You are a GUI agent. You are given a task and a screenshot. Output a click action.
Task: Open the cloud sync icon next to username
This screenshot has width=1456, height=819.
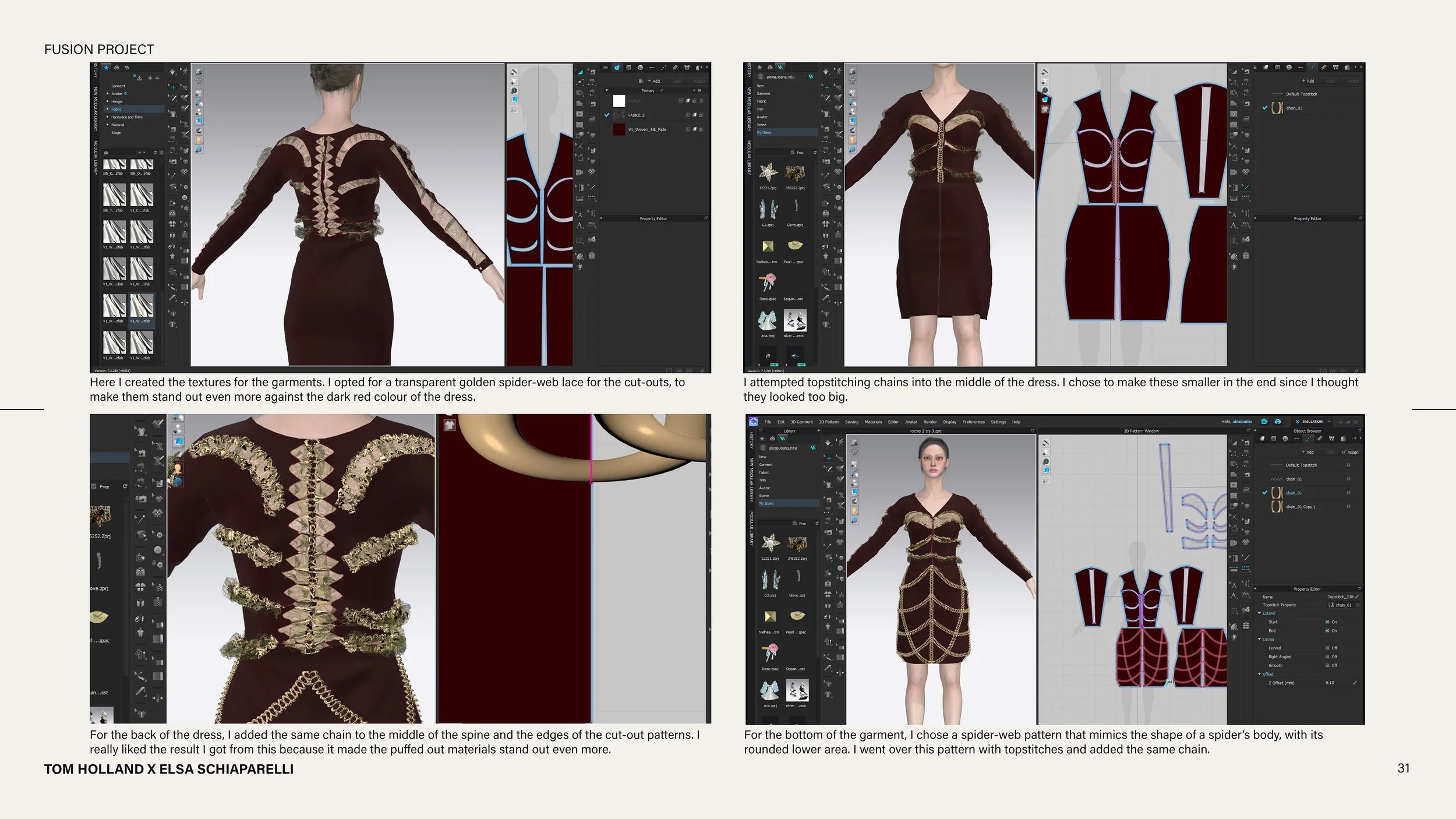(1278, 421)
